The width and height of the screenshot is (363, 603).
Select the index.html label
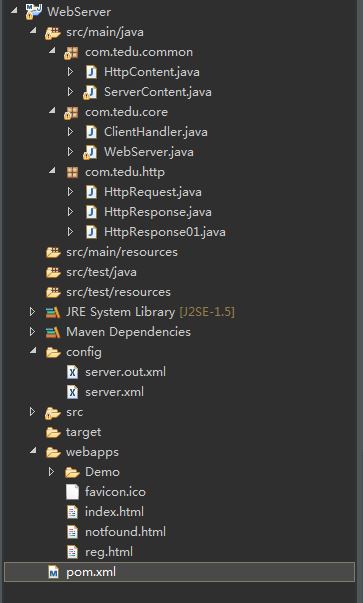[114, 512]
